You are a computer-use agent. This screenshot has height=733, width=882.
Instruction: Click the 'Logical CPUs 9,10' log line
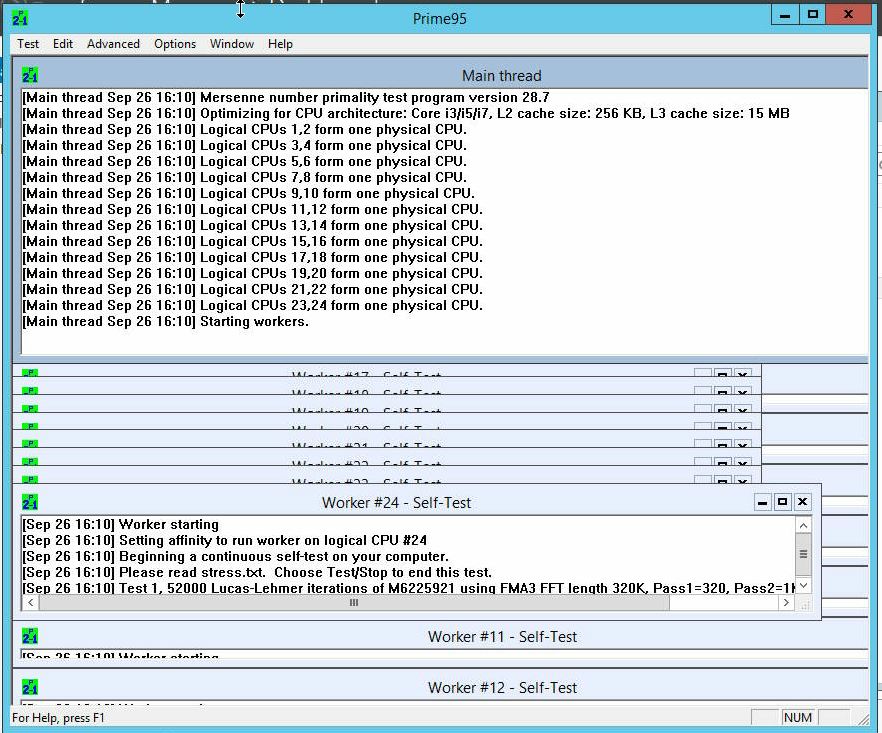tap(248, 194)
